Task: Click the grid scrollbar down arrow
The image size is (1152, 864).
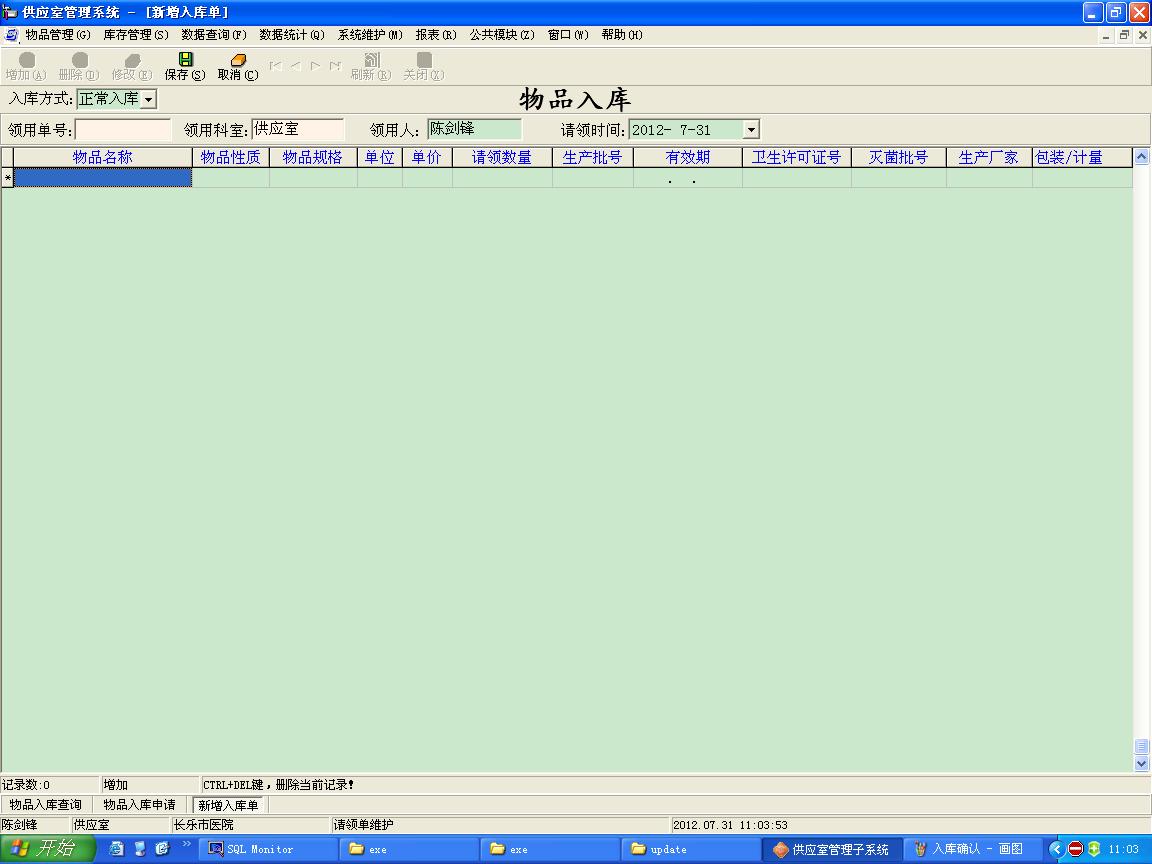Action: 1141,763
